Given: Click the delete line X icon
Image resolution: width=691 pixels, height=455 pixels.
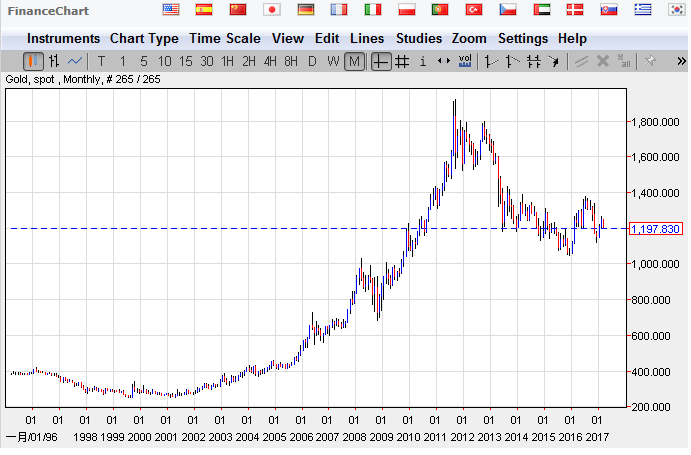Looking at the screenshot, I should (602, 61).
